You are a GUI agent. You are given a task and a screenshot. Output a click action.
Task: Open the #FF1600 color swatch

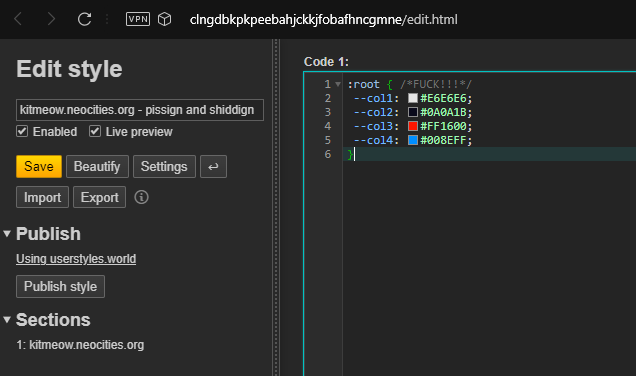(413, 126)
